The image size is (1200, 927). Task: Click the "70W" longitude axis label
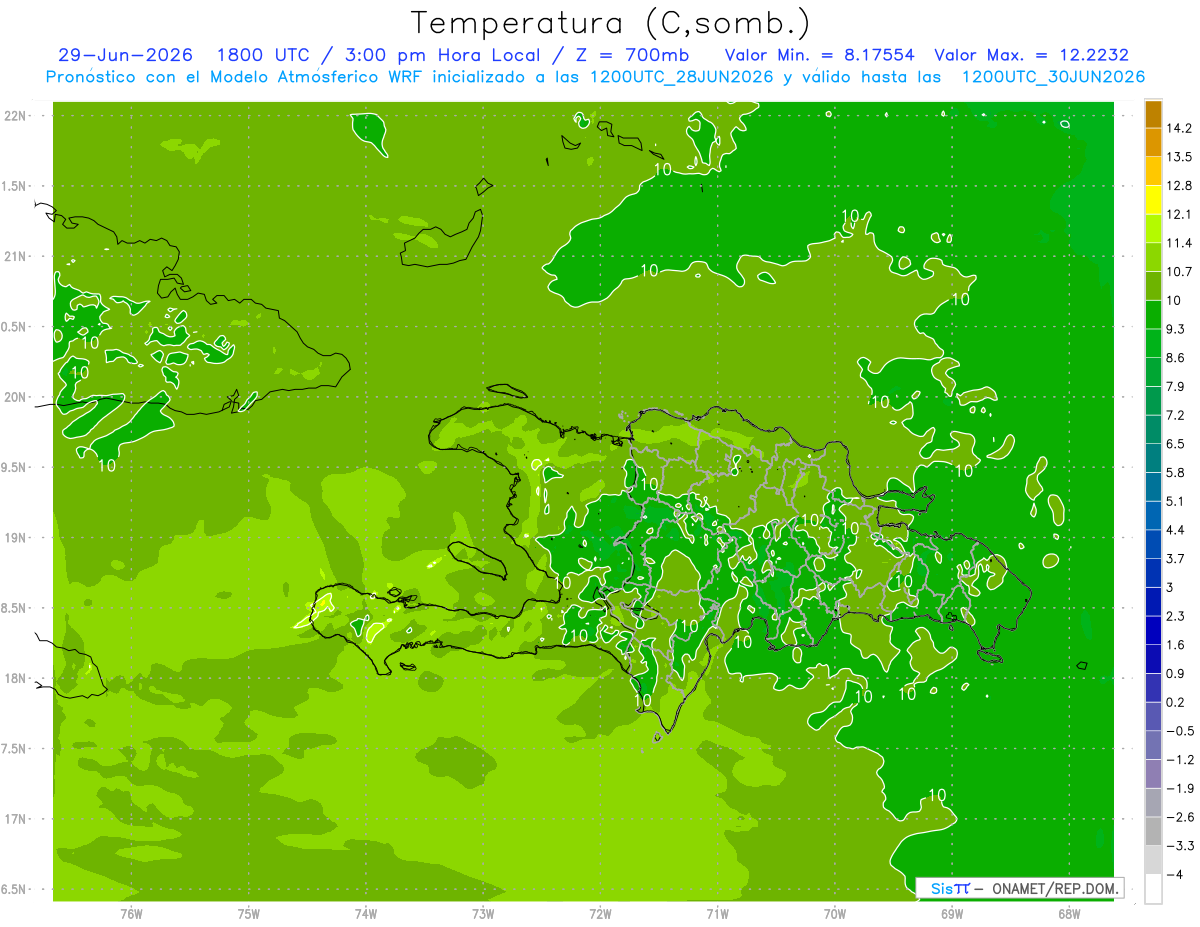835,914
